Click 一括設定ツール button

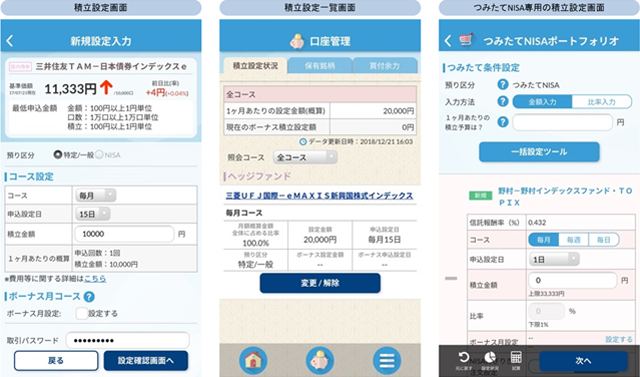point(539,152)
